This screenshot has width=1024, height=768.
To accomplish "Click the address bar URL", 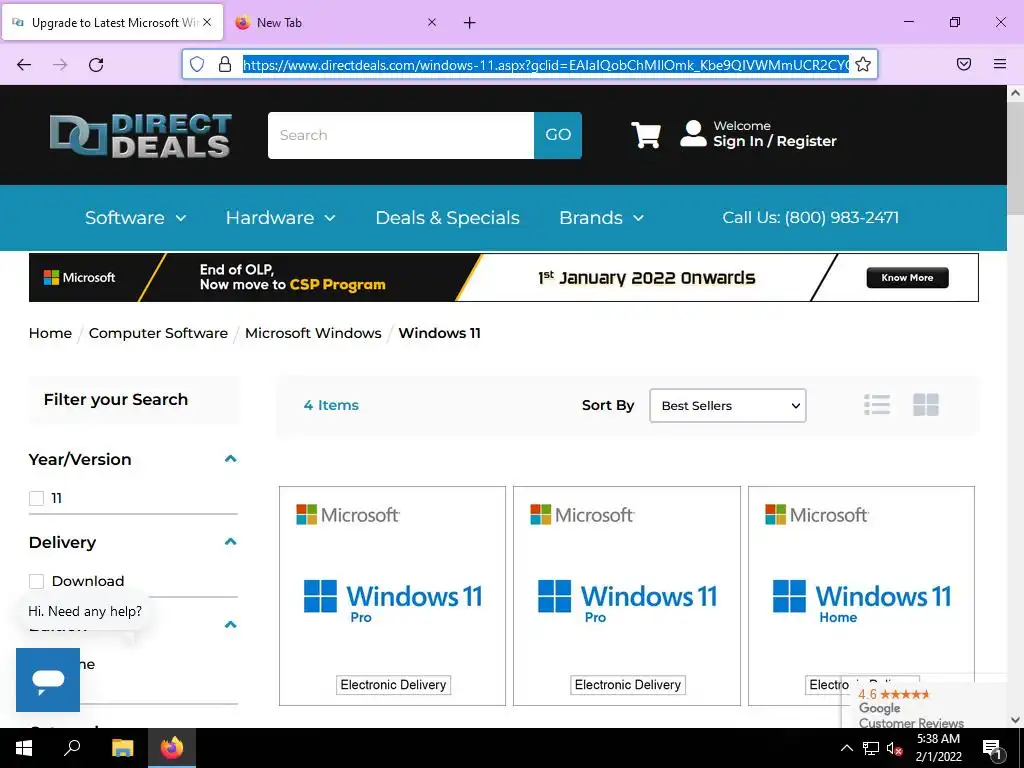I will pos(546,65).
